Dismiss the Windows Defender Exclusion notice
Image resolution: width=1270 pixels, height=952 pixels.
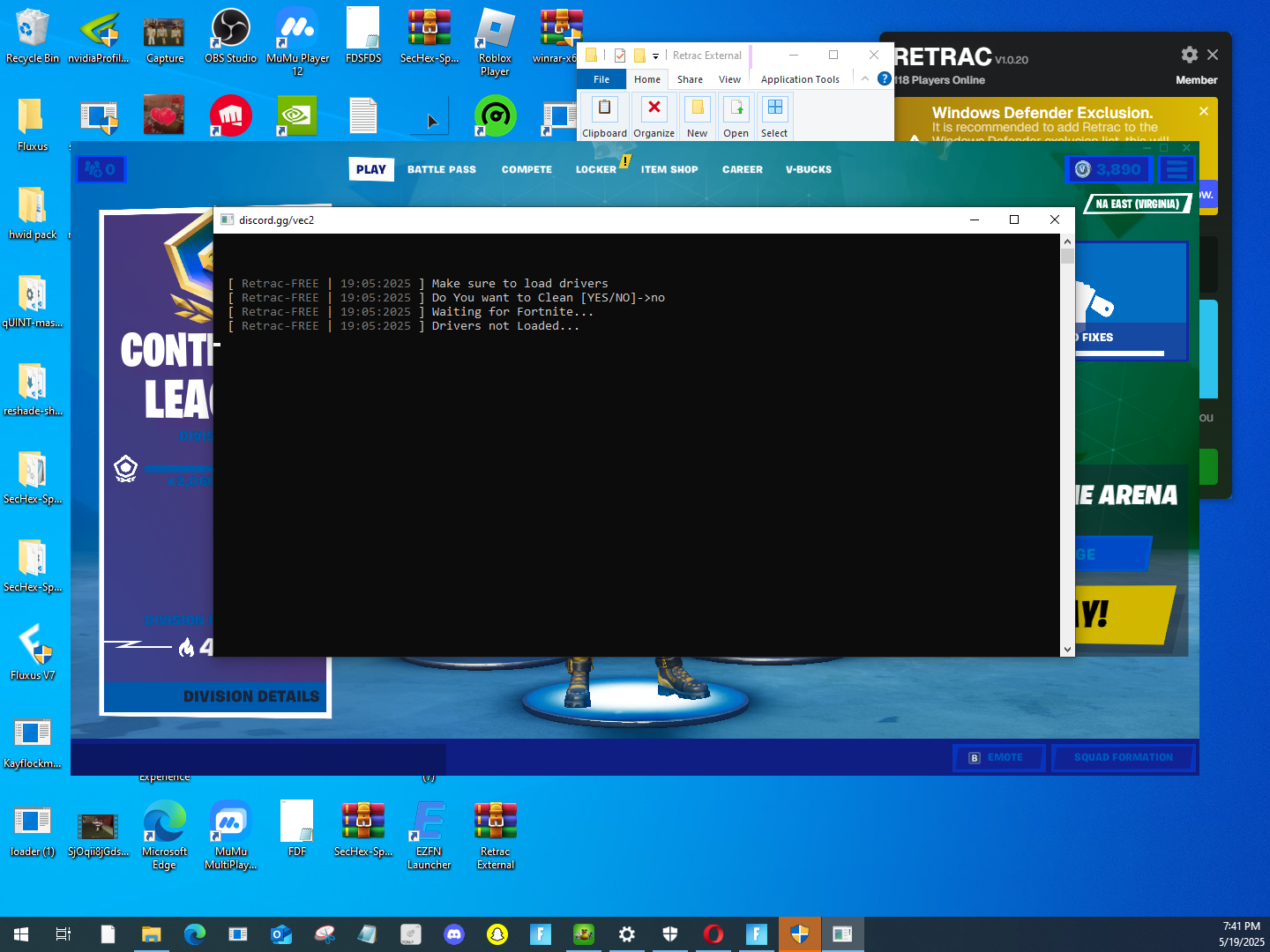(1204, 111)
